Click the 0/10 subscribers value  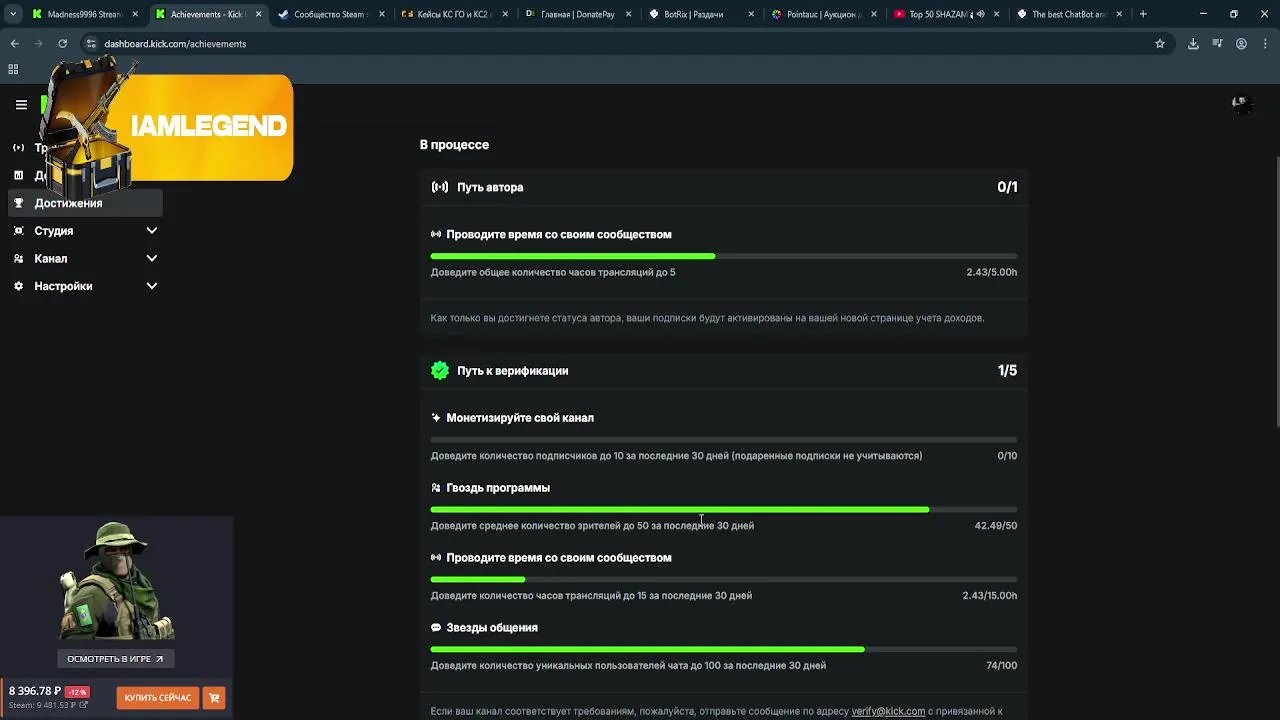(1007, 456)
